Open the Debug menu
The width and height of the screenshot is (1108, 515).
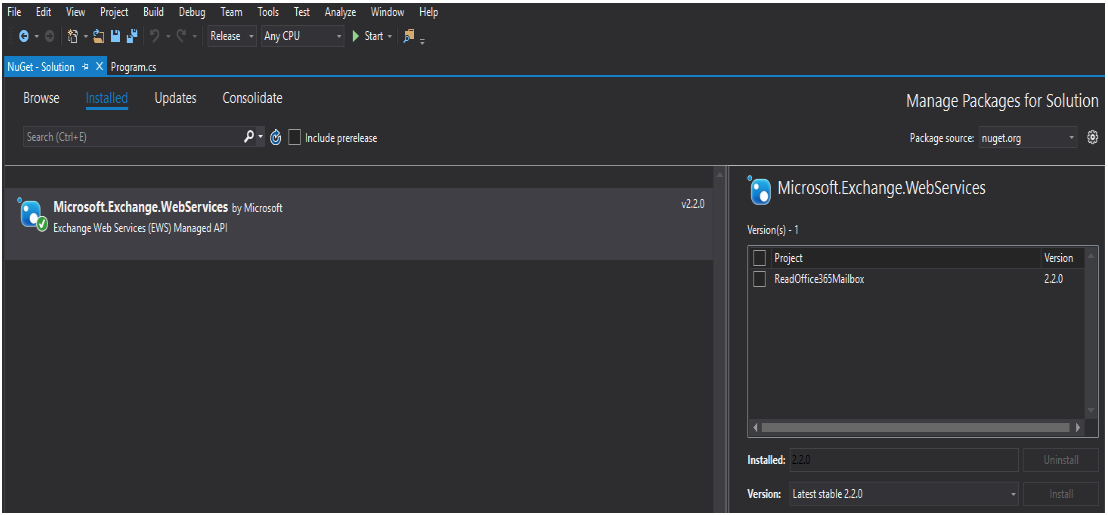pos(191,12)
